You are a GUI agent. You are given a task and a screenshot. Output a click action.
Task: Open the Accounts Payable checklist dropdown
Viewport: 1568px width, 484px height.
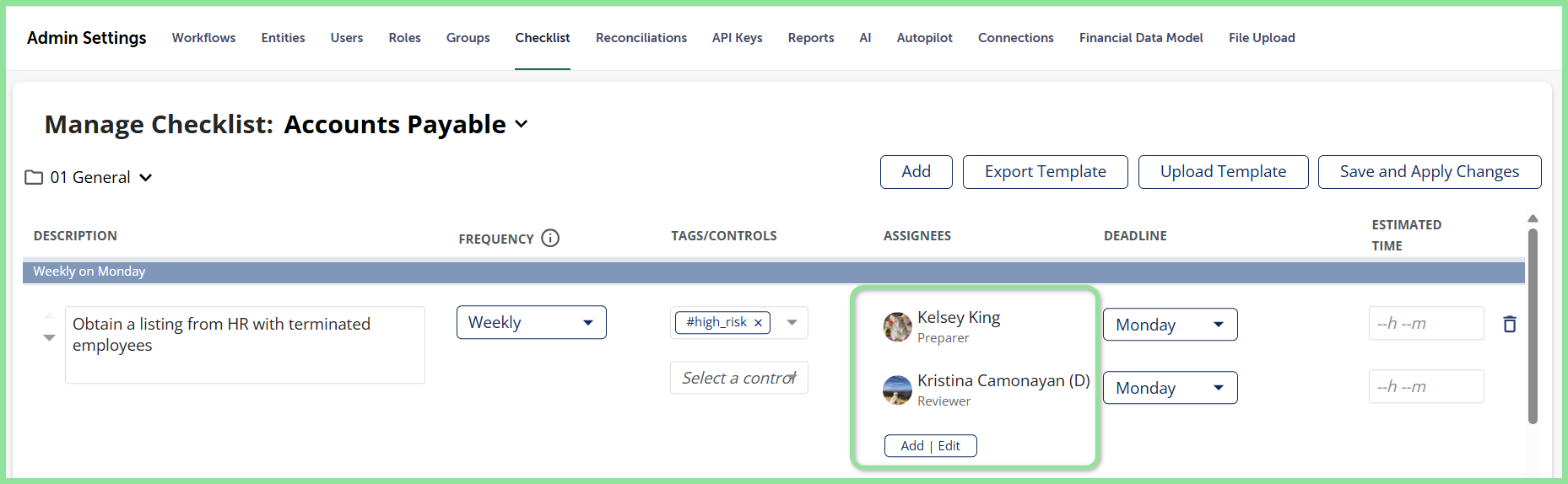522,124
